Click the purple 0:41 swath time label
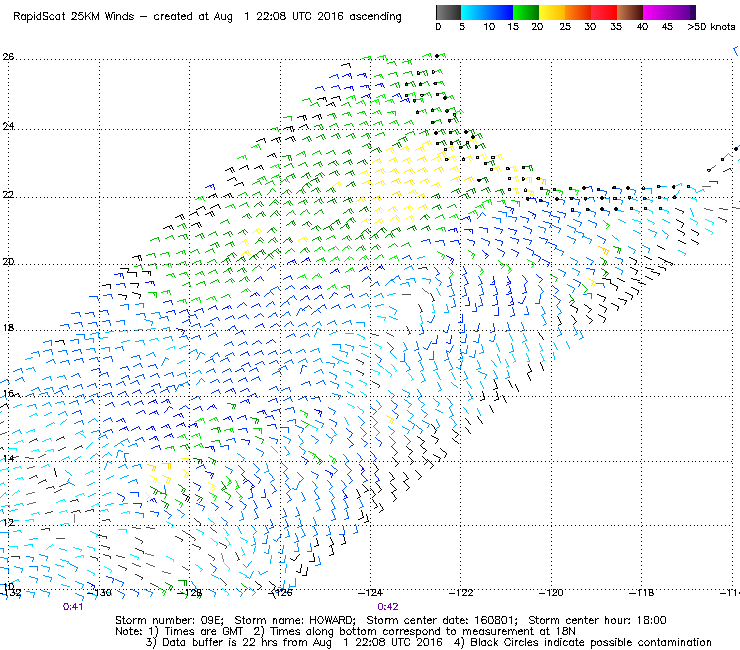 click(x=73, y=607)
